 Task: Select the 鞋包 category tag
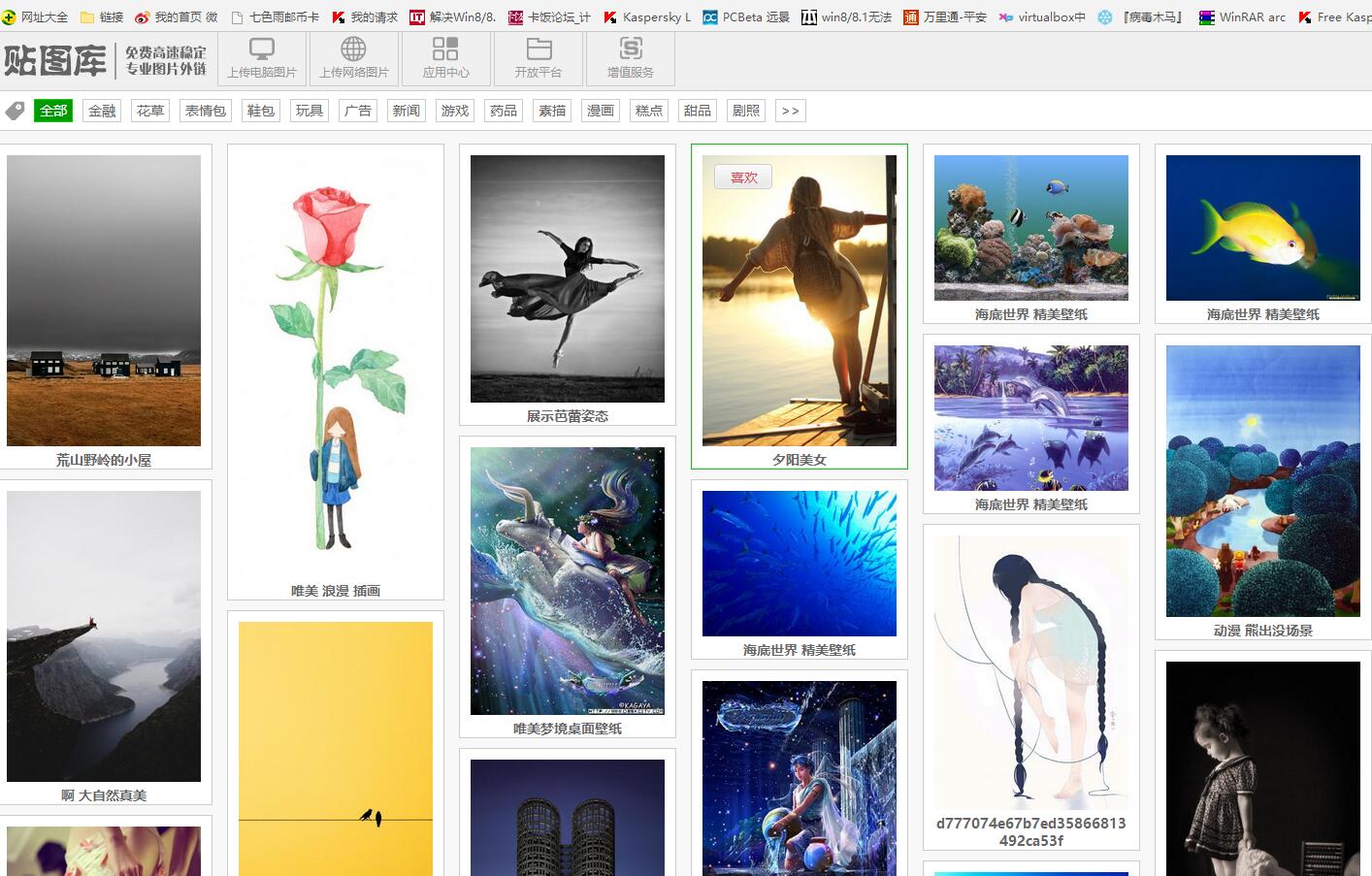tap(261, 111)
